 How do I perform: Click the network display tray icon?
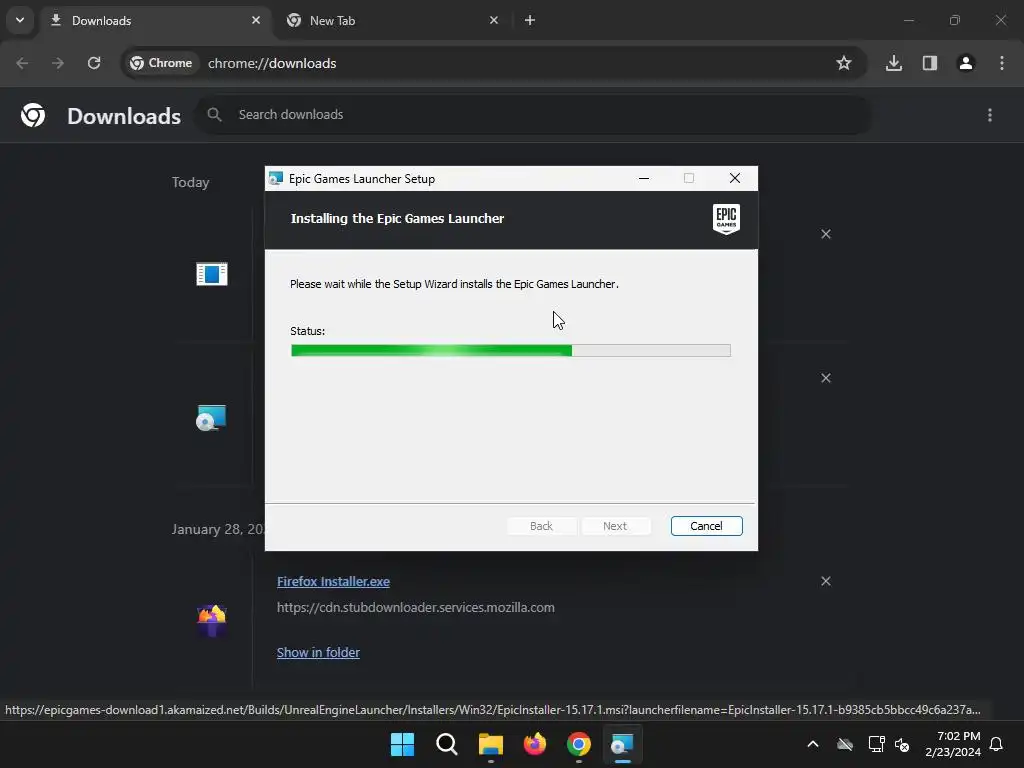click(x=876, y=744)
